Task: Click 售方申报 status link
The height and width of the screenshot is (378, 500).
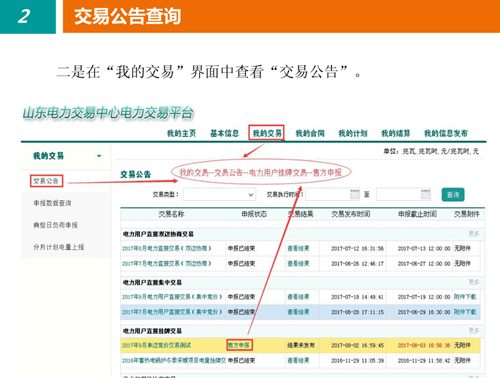Action: [239, 345]
